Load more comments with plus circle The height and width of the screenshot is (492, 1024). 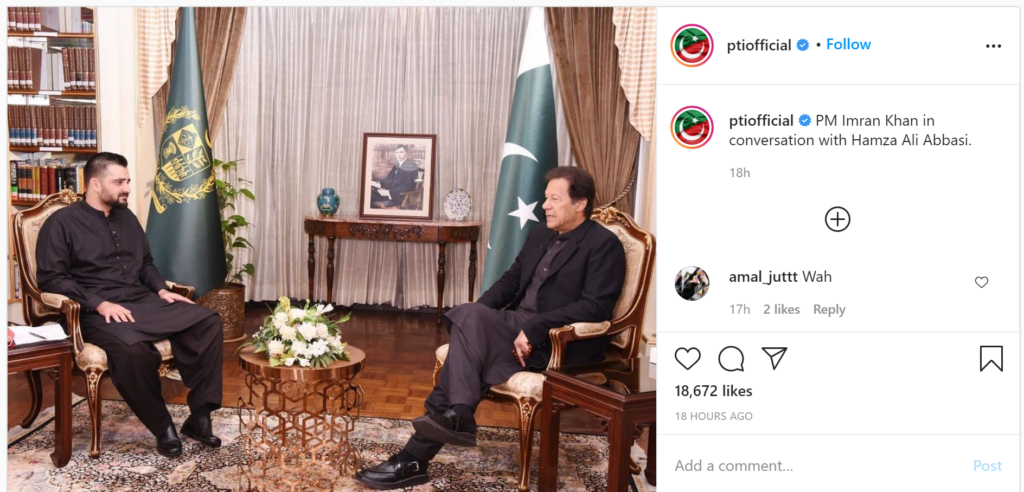pyautogui.click(x=838, y=220)
